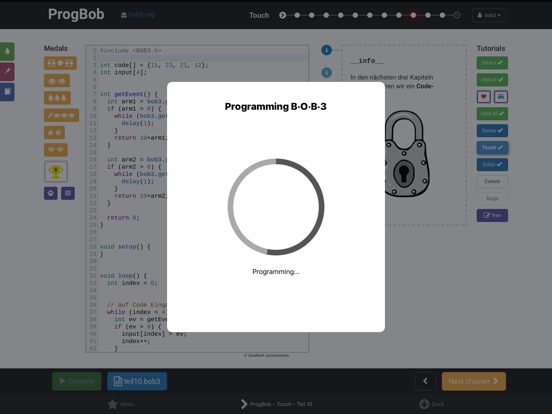Open the red pushpin sidebar tab
The width and height of the screenshot is (552, 414).
tap(7, 71)
